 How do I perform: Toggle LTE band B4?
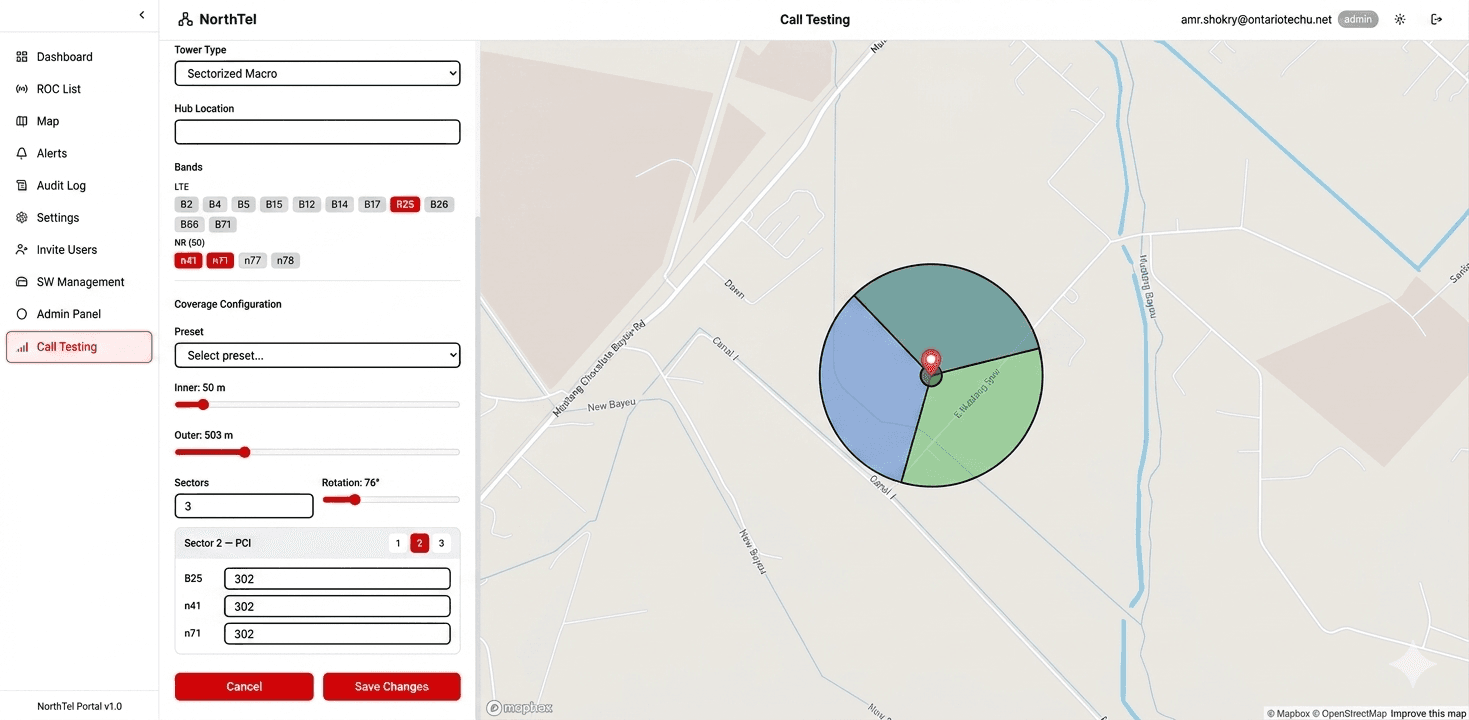[x=215, y=204]
